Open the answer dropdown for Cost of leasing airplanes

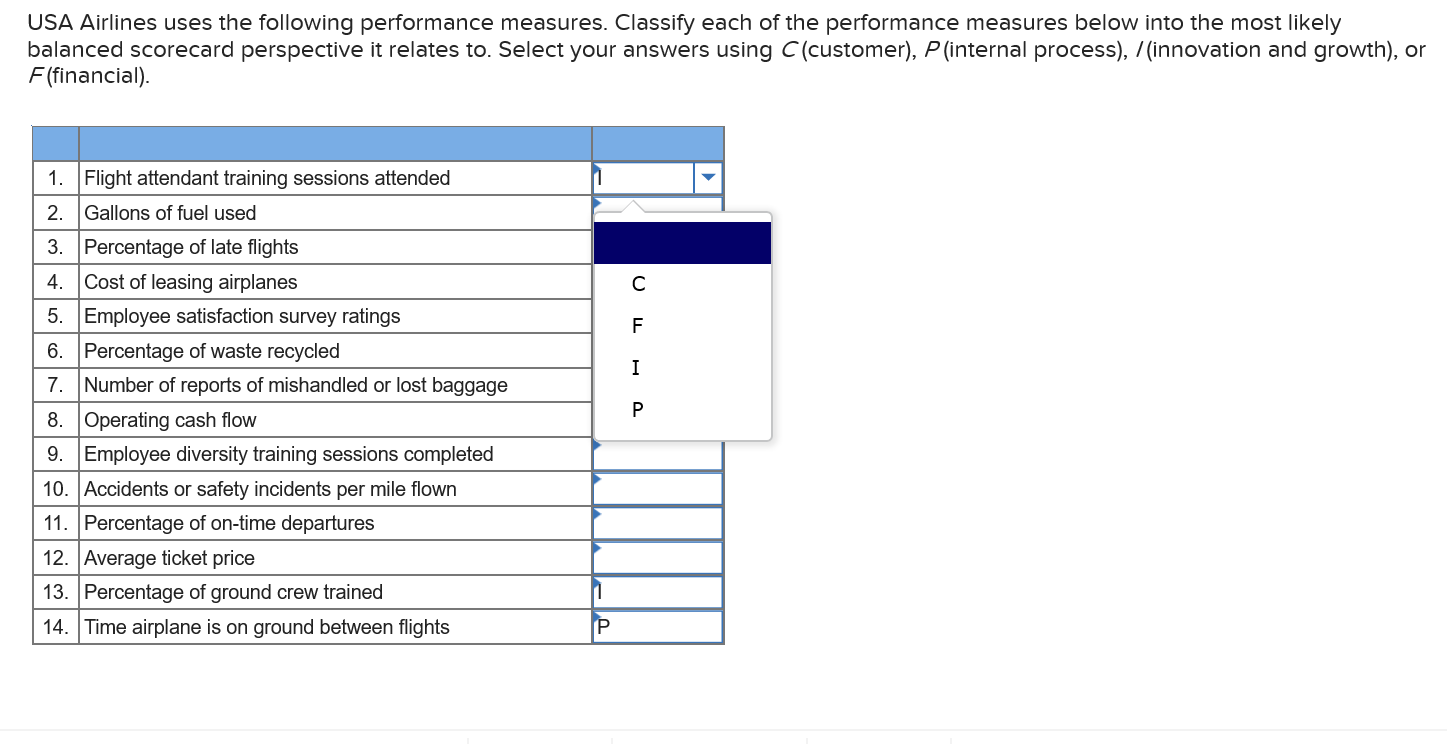(657, 281)
